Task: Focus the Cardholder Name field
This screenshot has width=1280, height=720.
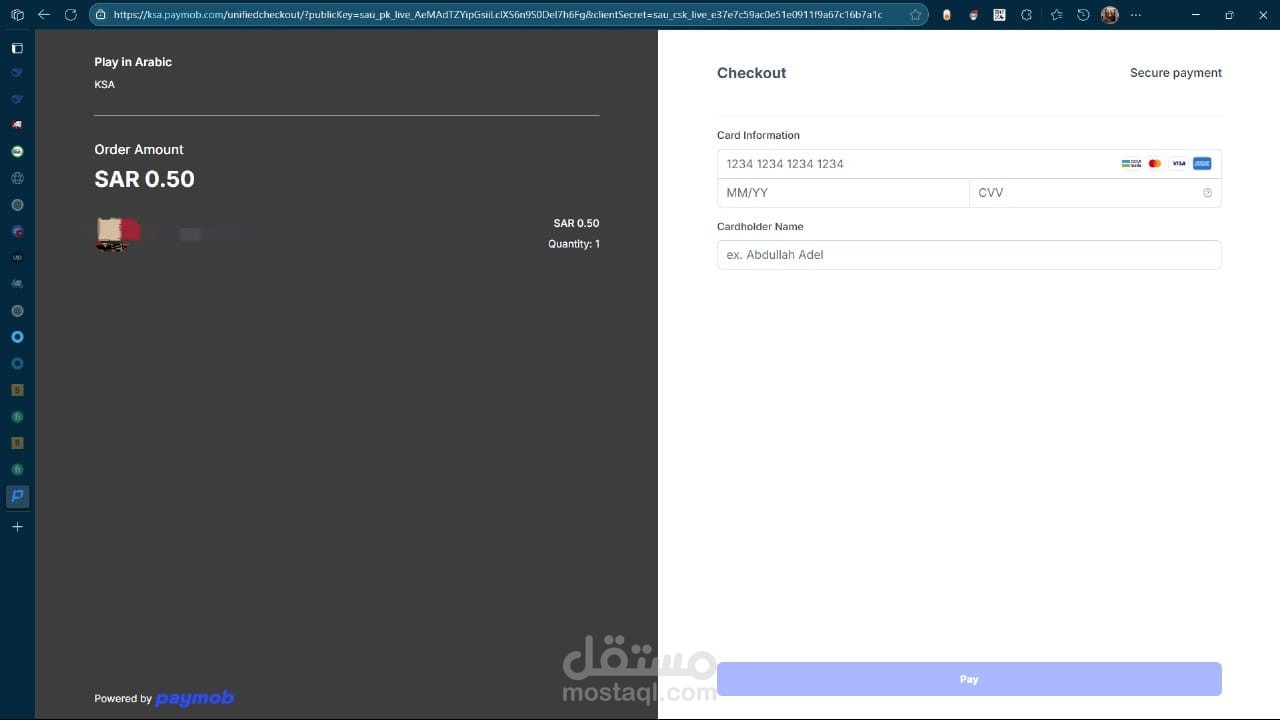Action: tap(969, 255)
